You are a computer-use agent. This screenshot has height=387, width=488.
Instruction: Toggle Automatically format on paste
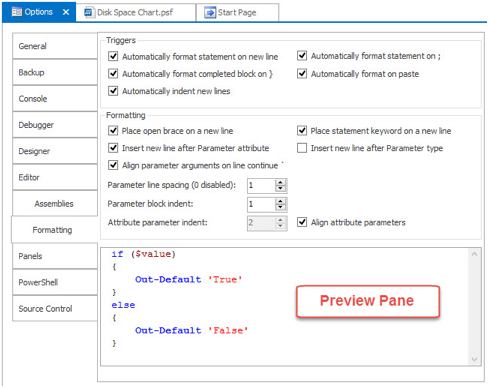pyautogui.click(x=302, y=73)
